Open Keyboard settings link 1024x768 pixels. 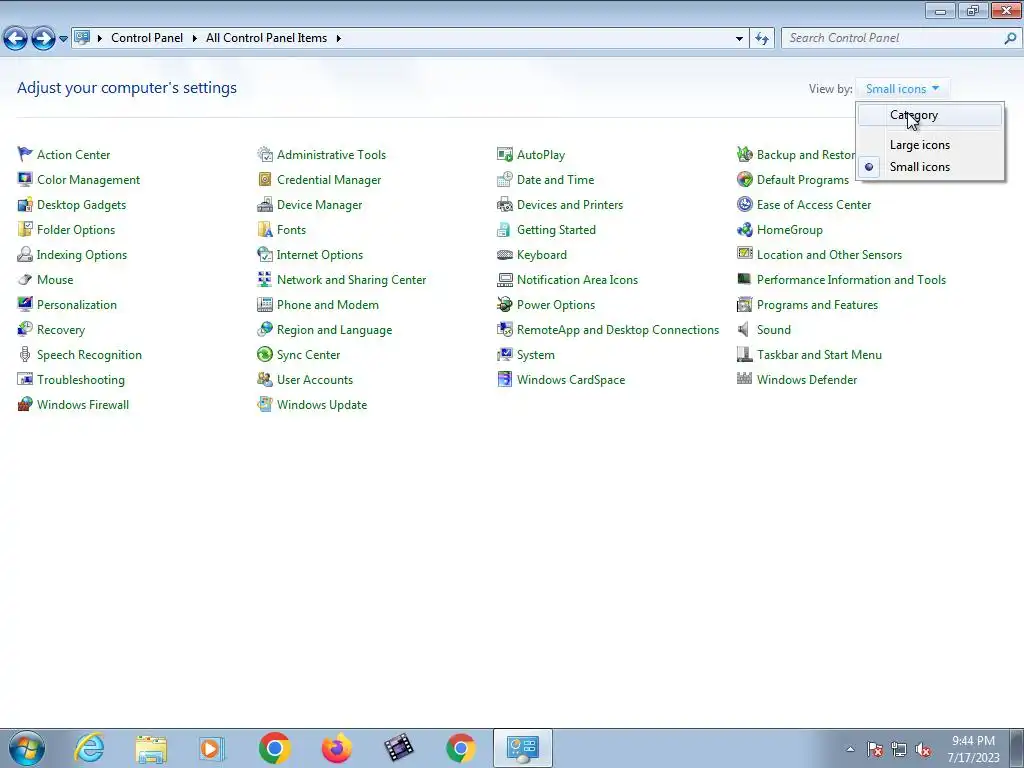pyautogui.click(x=541, y=255)
